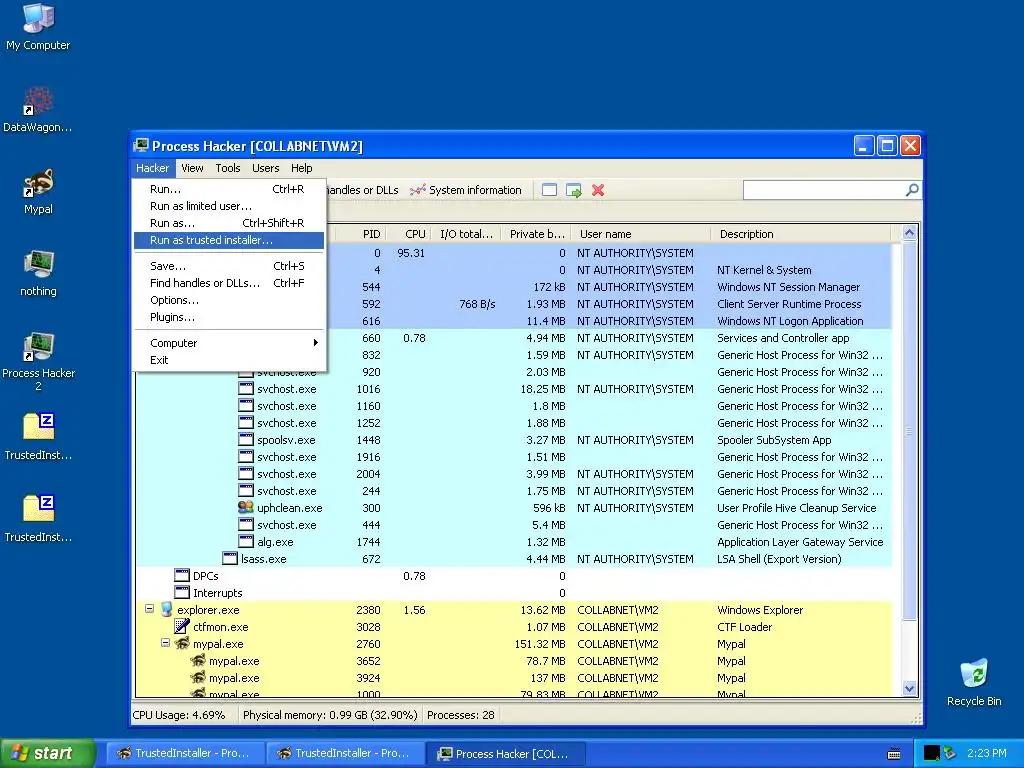This screenshot has width=1024, height=768.
Task: Sort by the CPU column header
Action: pyautogui.click(x=408, y=234)
